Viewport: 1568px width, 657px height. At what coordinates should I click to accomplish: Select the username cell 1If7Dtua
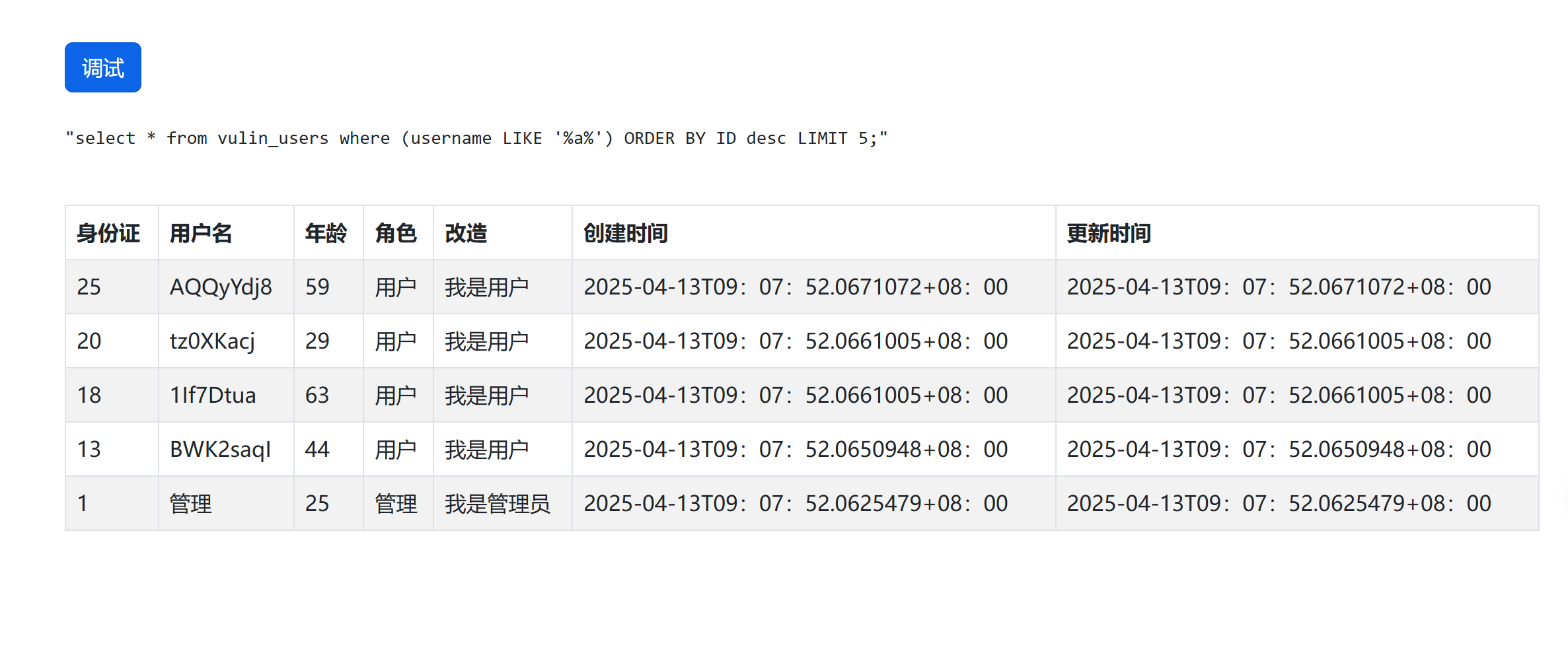coord(213,395)
